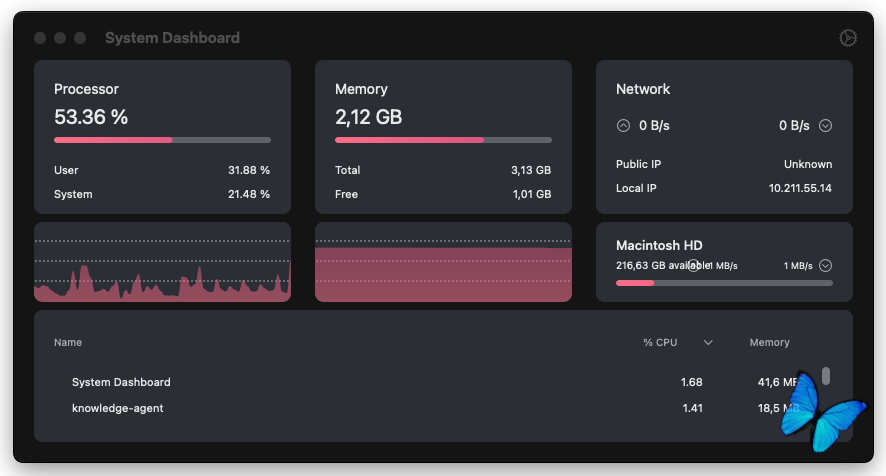Viewport: 886px width, 476px height.
Task: Open the settings gear in title bar
Action: click(x=848, y=38)
